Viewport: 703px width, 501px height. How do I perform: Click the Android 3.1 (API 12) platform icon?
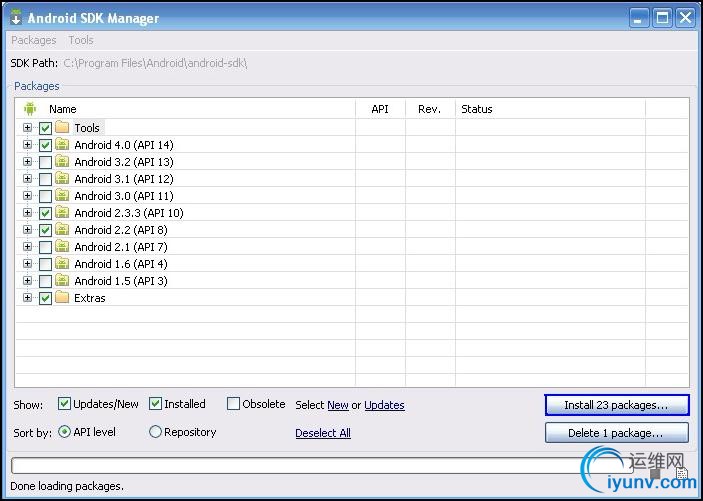click(x=62, y=179)
